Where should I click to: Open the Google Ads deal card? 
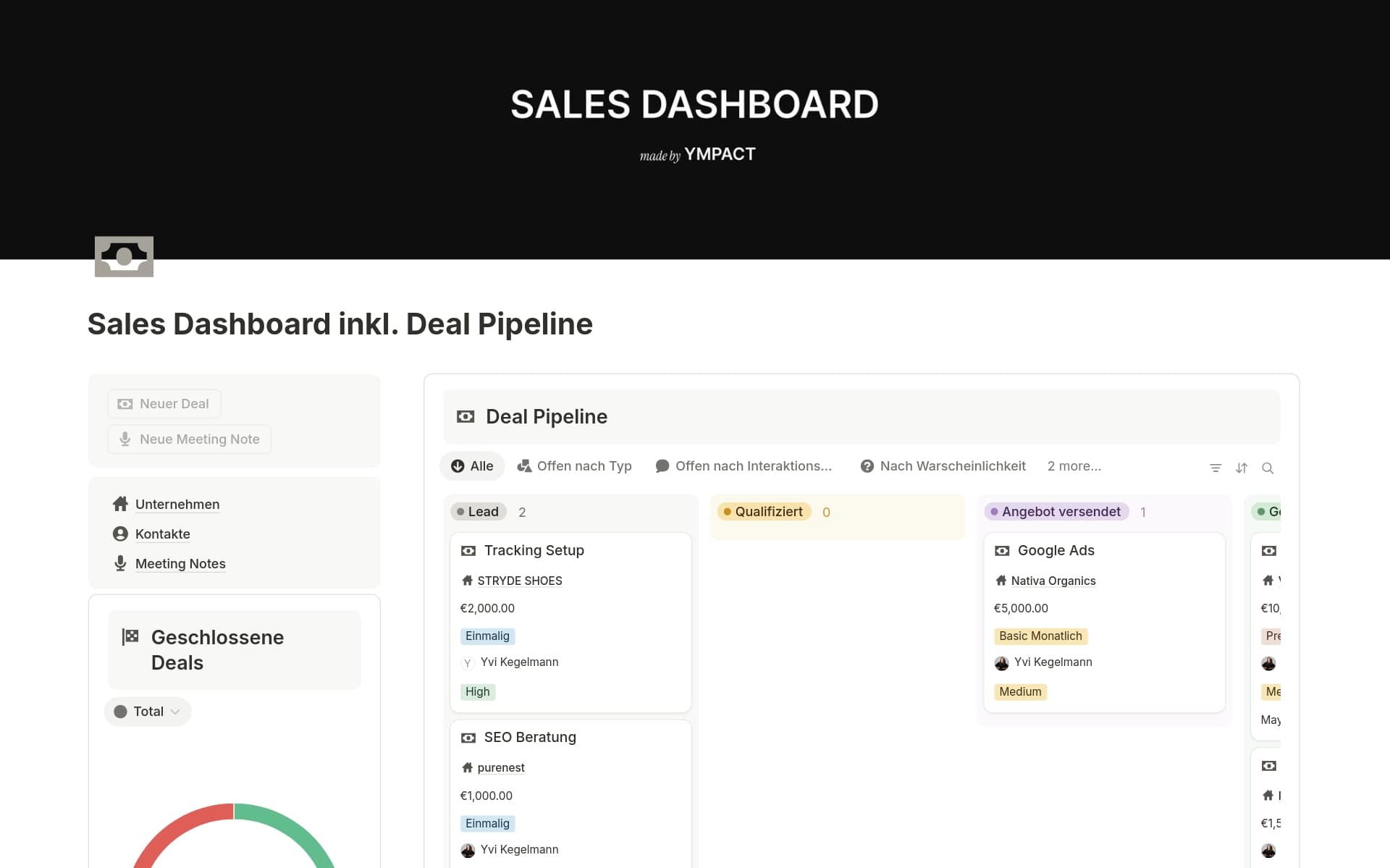click(1056, 550)
